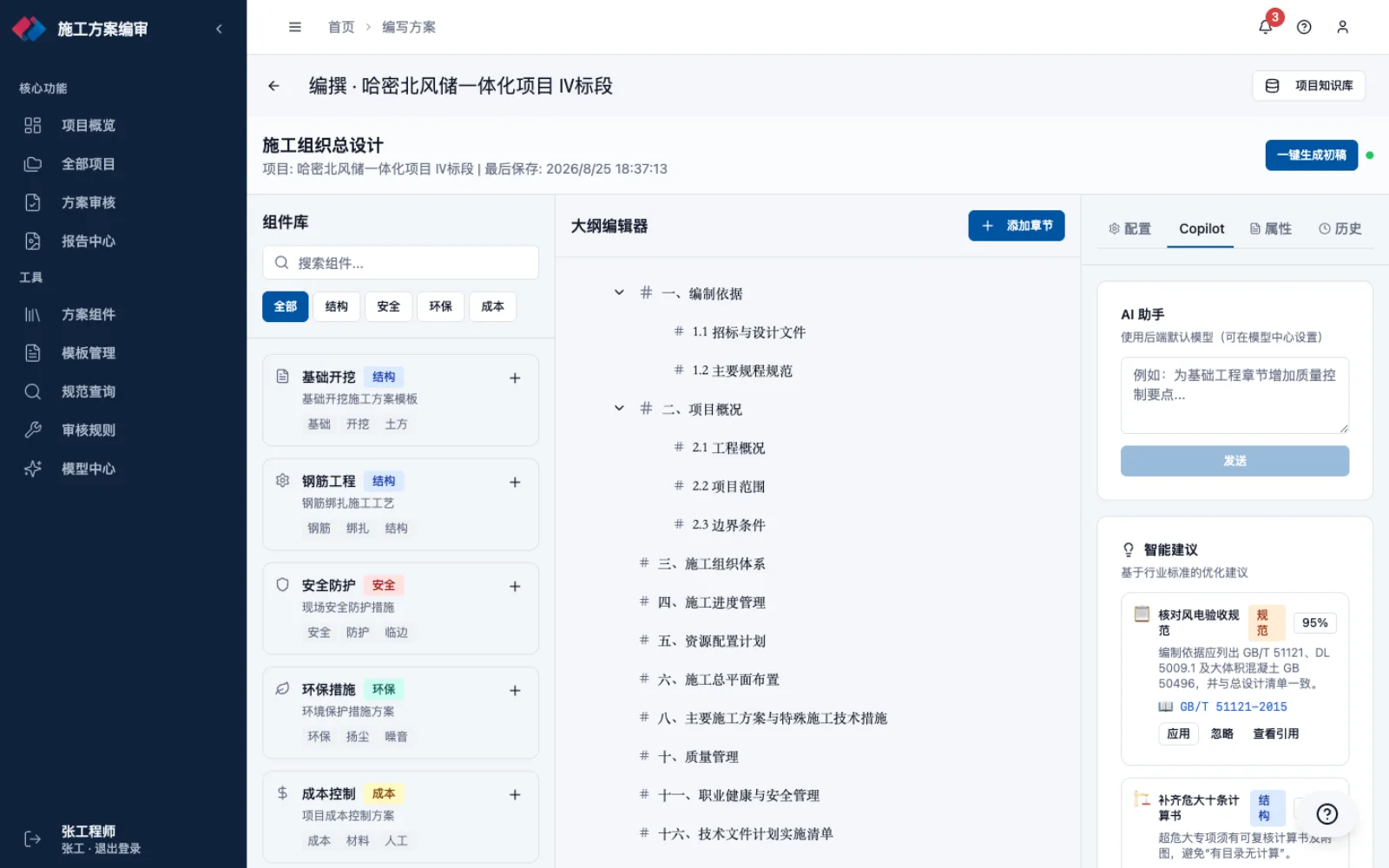
Task: Apply the 核对风电验收规范 suggestion
Action: tap(1178, 733)
